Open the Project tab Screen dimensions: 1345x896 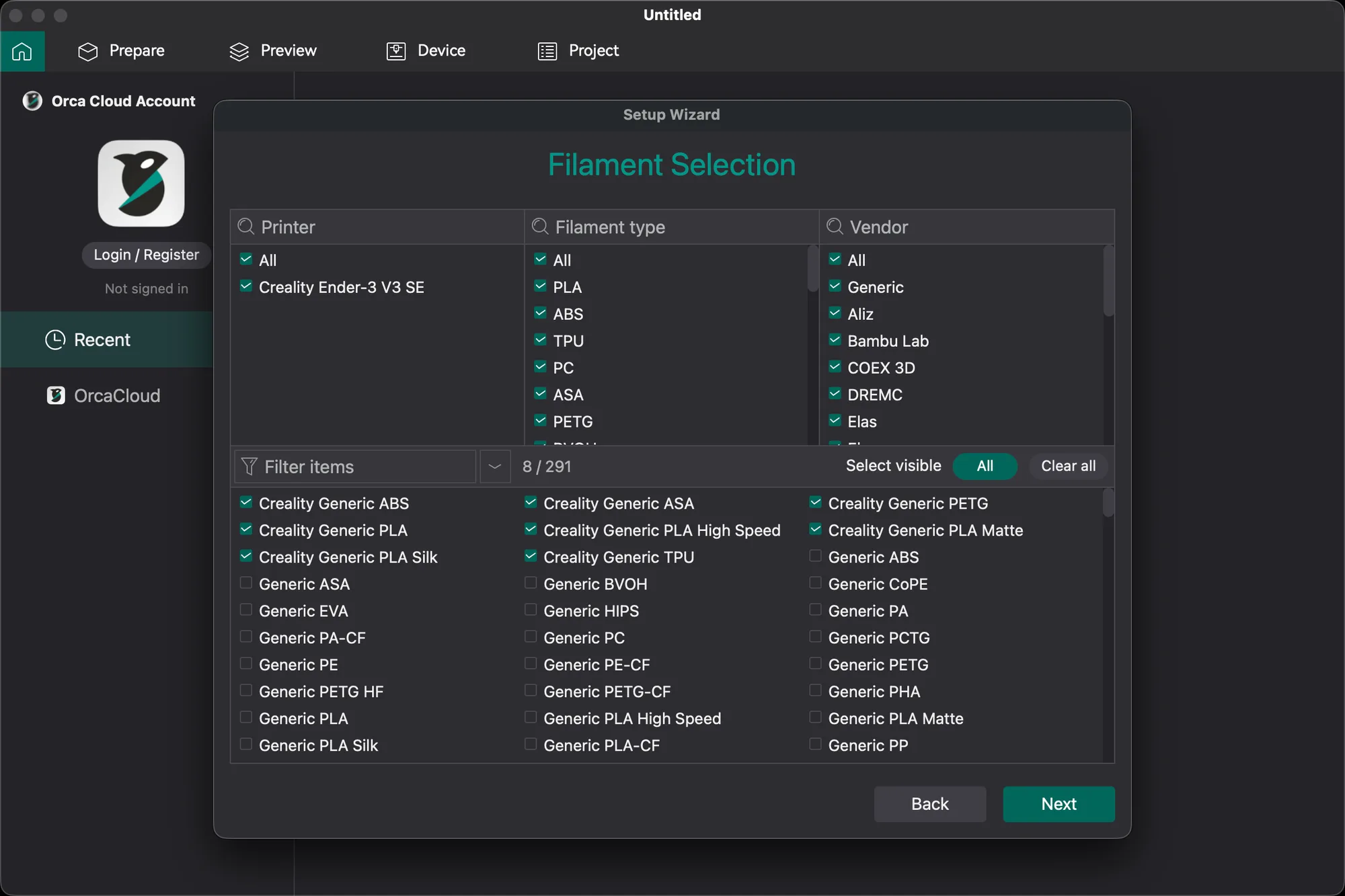click(578, 51)
